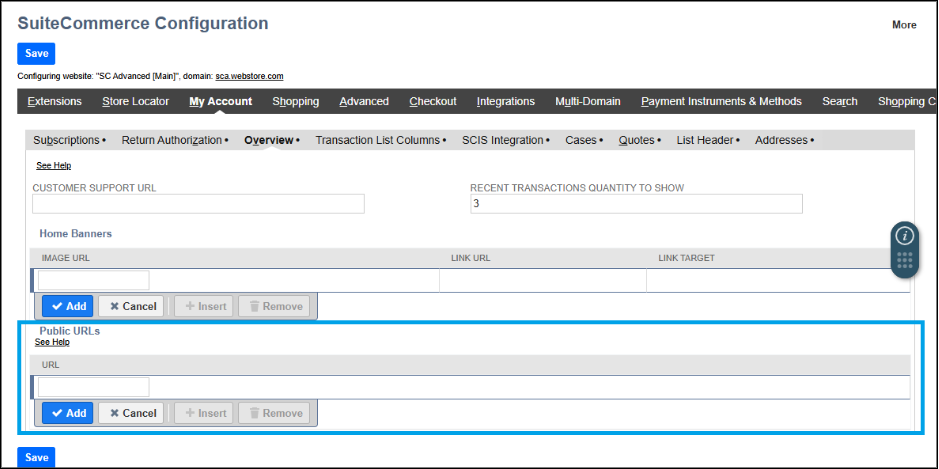Click the LINK URL column header
This screenshot has width=939, height=469.
coord(471,258)
